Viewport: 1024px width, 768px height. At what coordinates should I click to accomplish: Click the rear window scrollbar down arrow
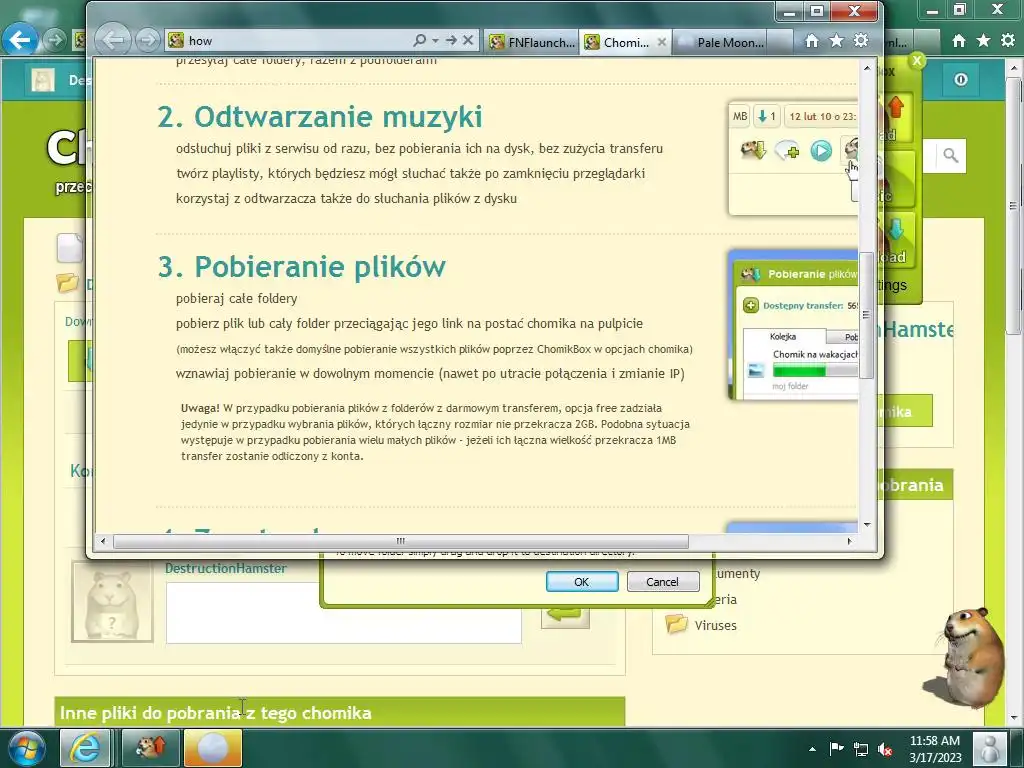pos(1014,718)
